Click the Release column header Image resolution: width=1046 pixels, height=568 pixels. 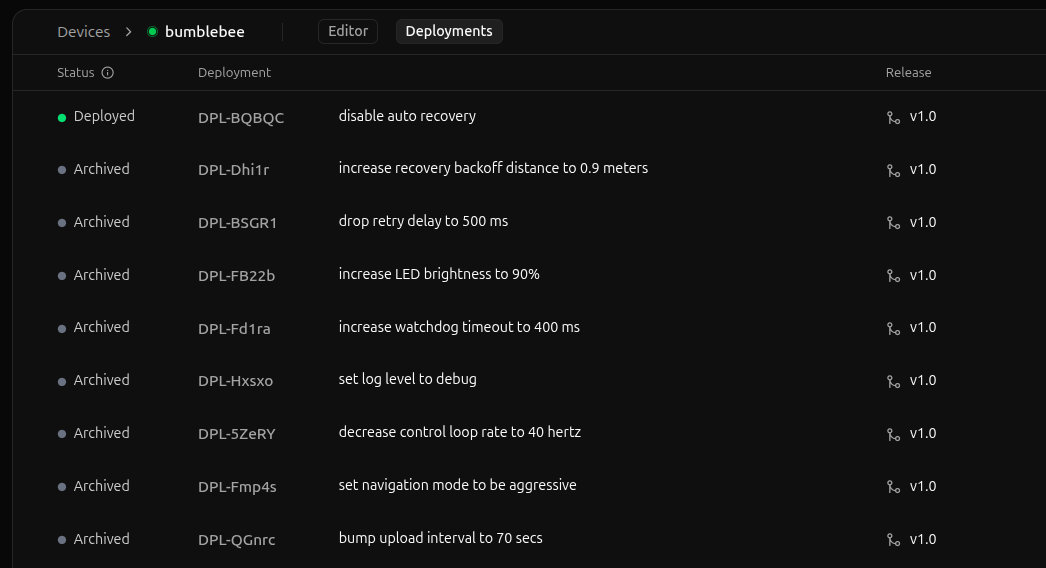(x=908, y=73)
